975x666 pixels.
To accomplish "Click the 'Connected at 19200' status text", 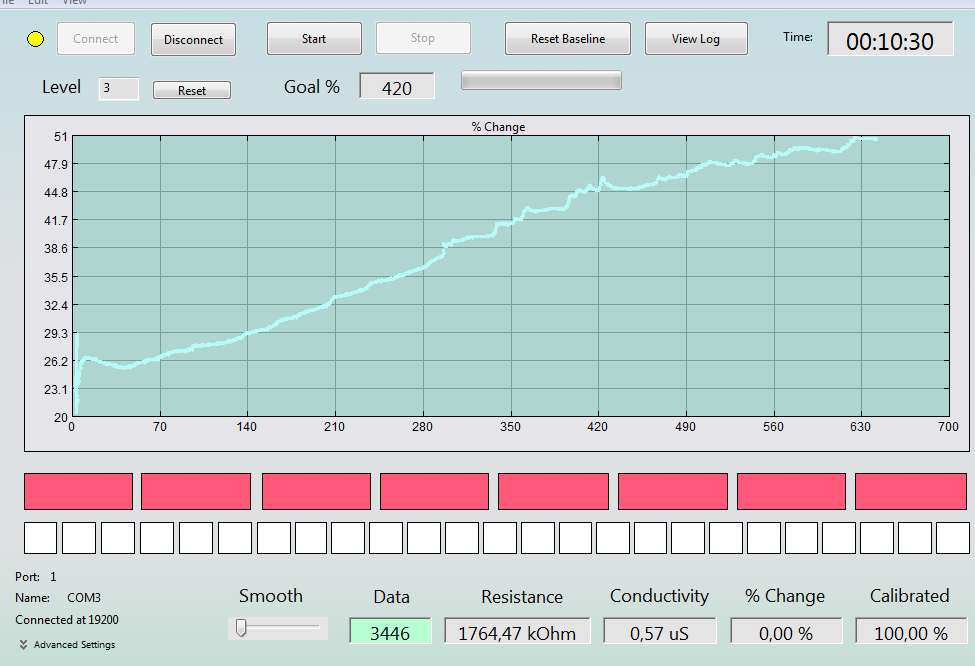I will (67, 619).
